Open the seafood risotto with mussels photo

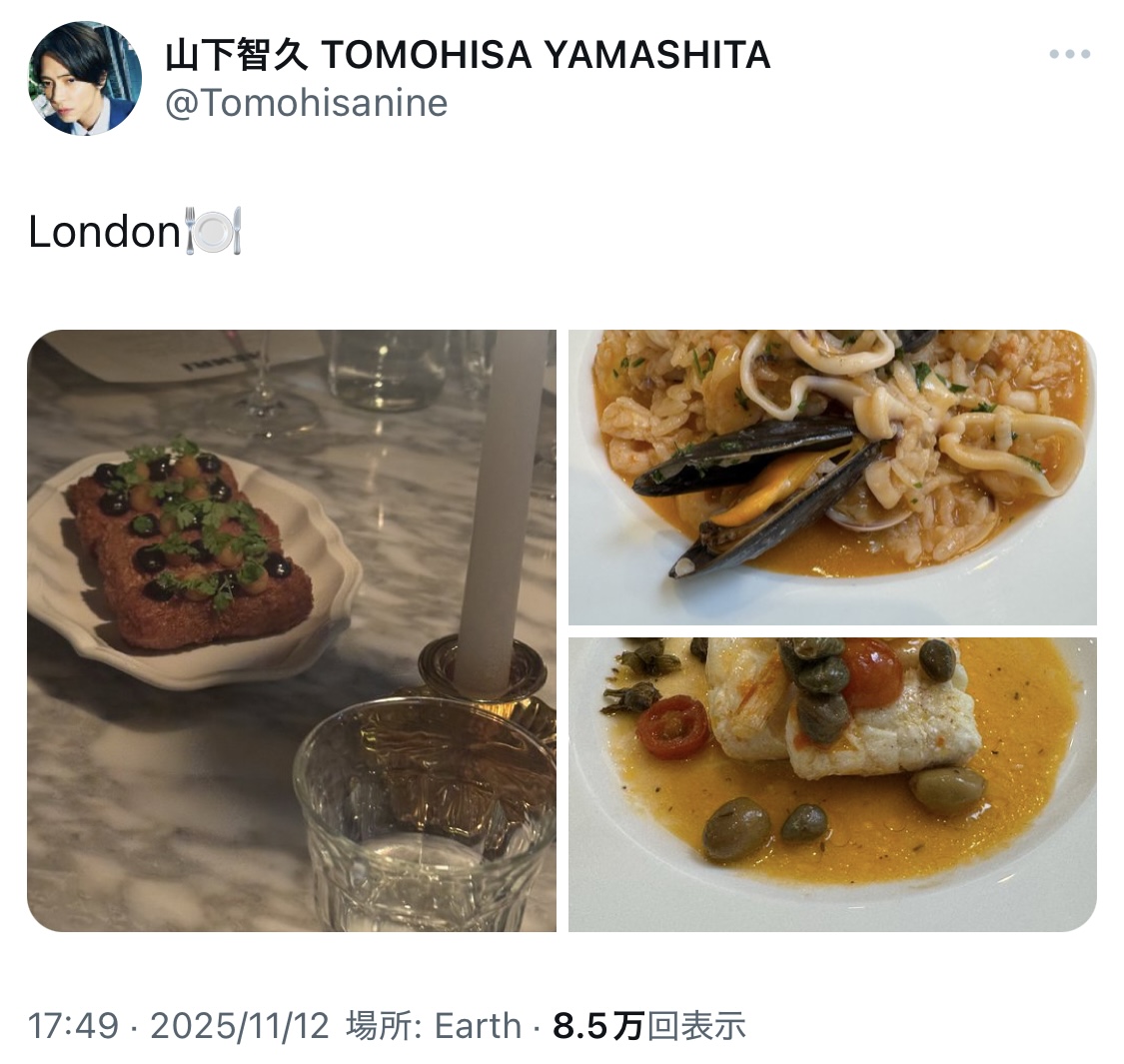[x=832, y=477]
